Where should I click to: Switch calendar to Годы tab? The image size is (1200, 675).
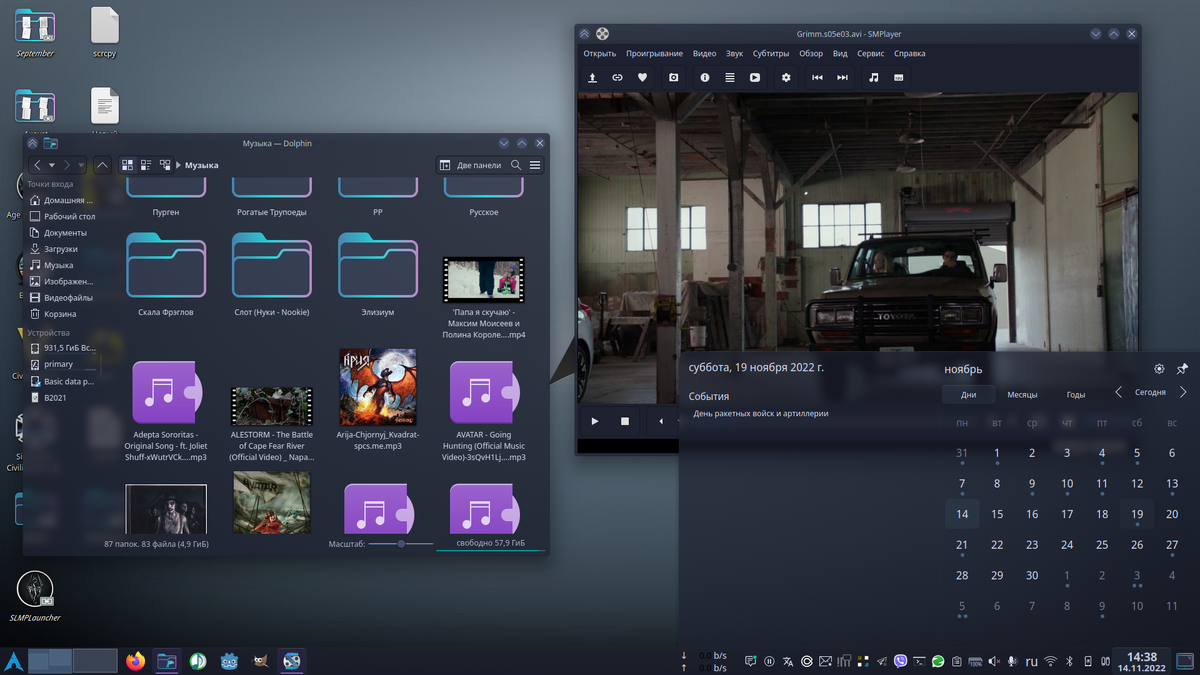coord(1076,394)
